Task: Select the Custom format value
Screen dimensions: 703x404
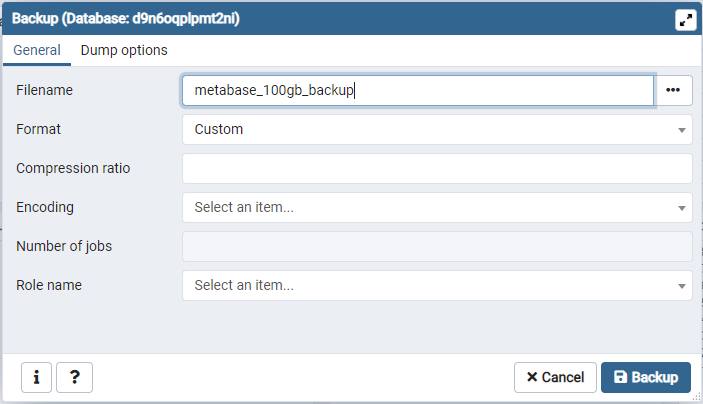Action: click(219, 129)
